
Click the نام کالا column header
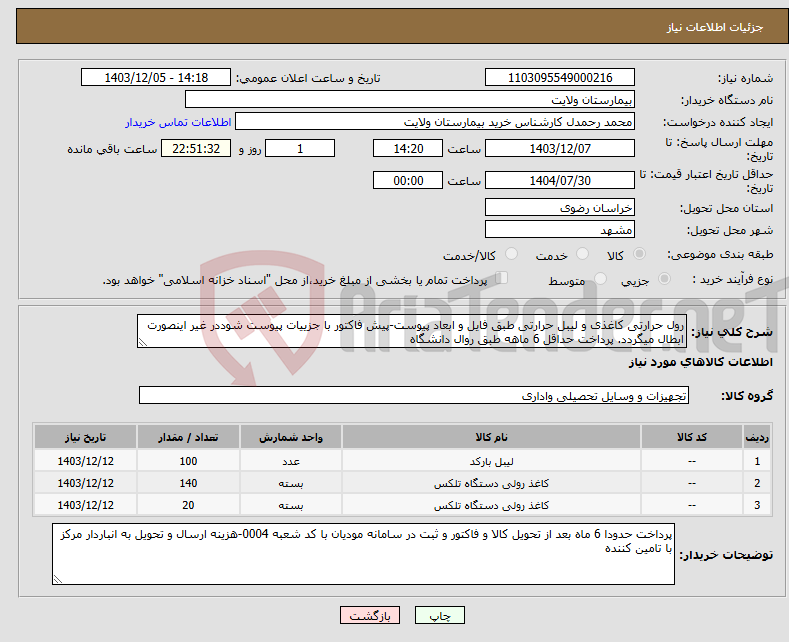[x=491, y=437]
